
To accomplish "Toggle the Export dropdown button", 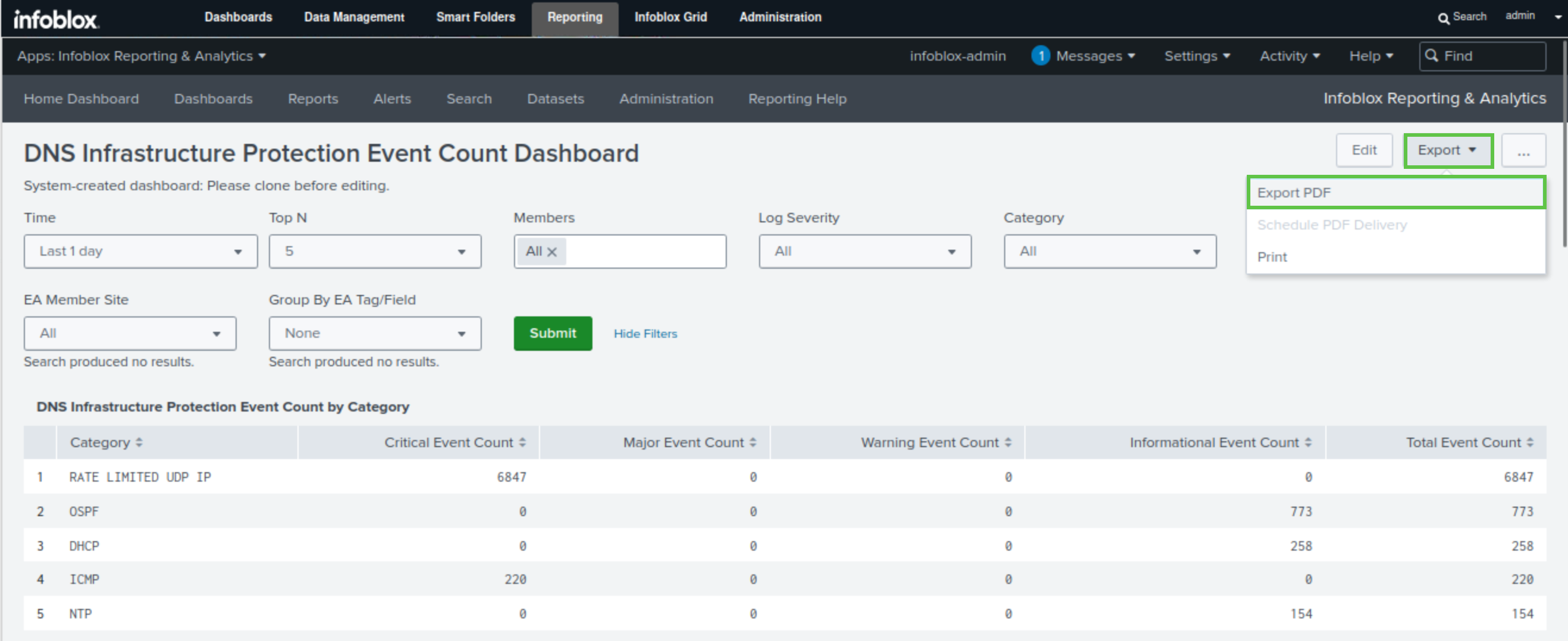I will coord(1447,150).
